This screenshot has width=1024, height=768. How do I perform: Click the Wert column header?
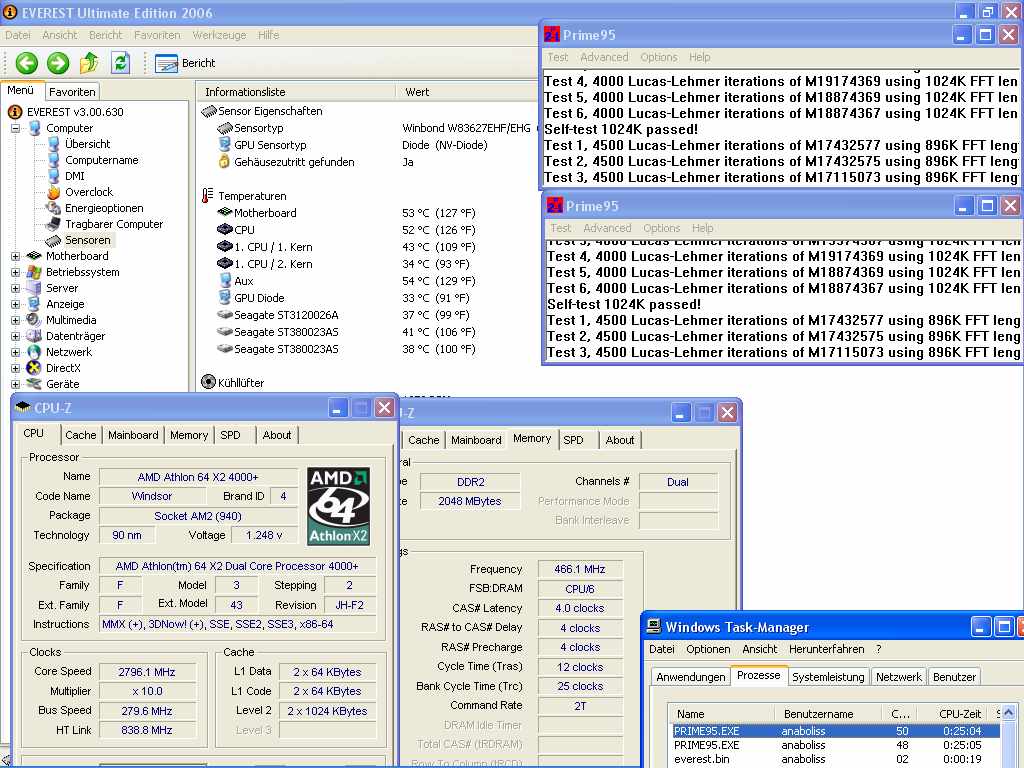[467, 92]
